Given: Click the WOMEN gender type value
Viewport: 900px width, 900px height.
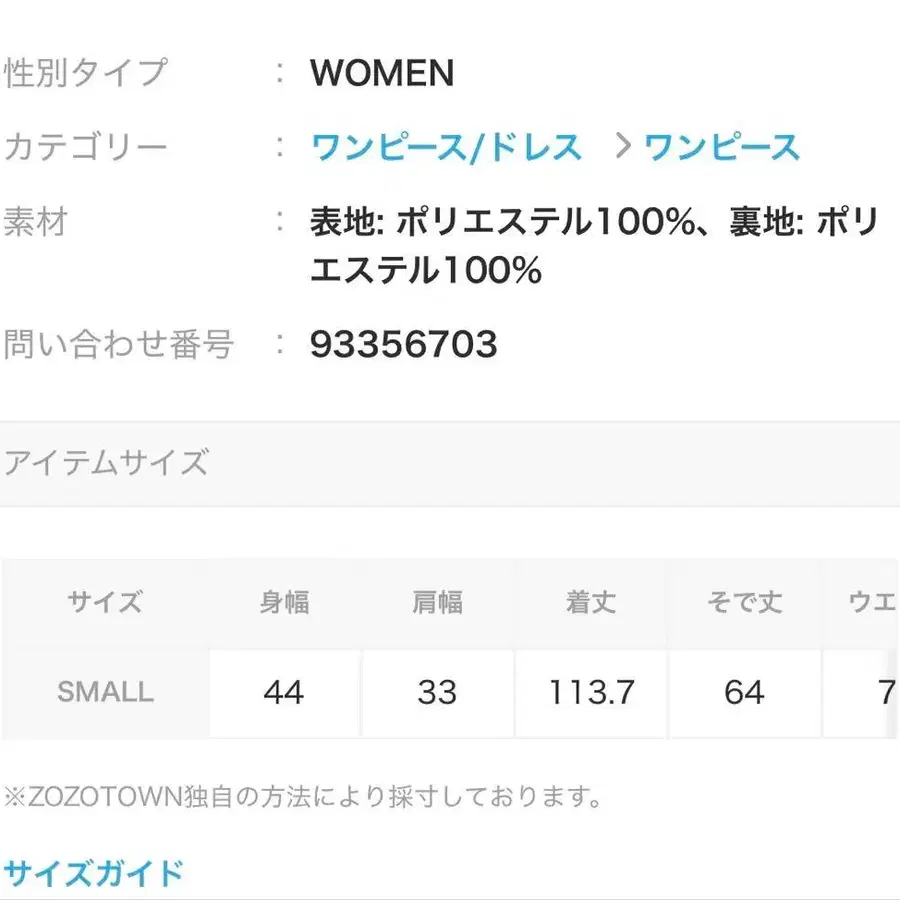Looking at the screenshot, I should tap(383, 73).
